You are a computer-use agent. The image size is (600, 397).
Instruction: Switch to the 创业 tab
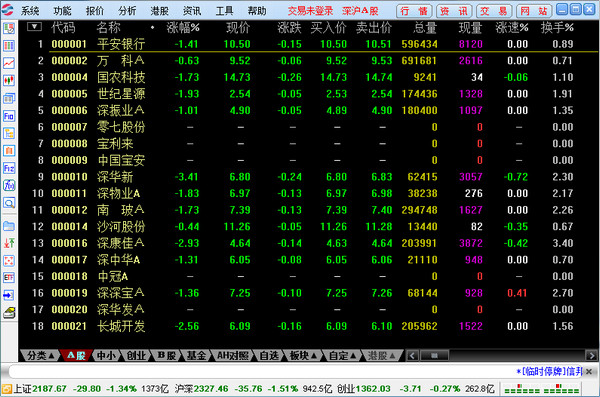(136, 356)
